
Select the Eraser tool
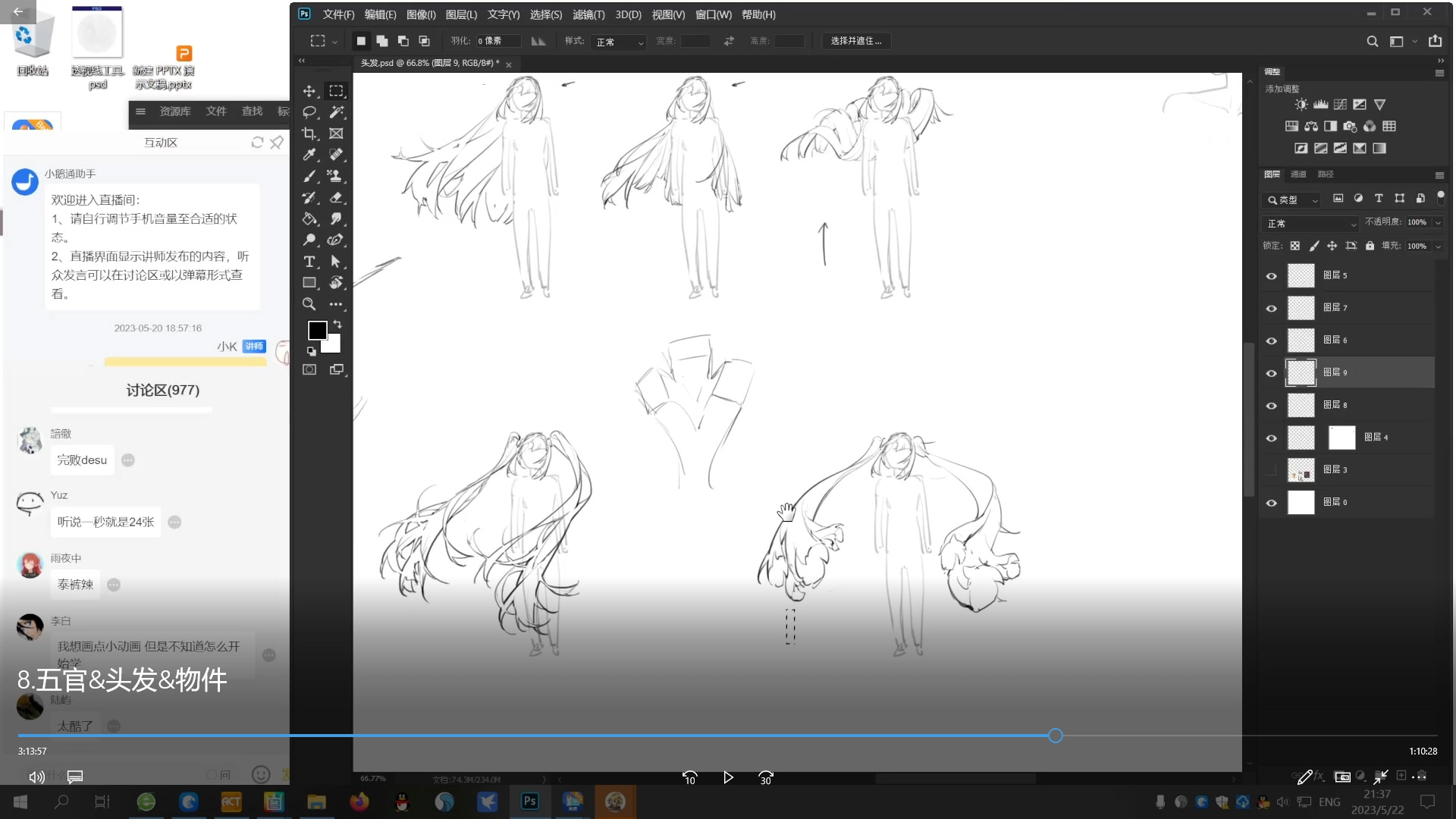336,198
